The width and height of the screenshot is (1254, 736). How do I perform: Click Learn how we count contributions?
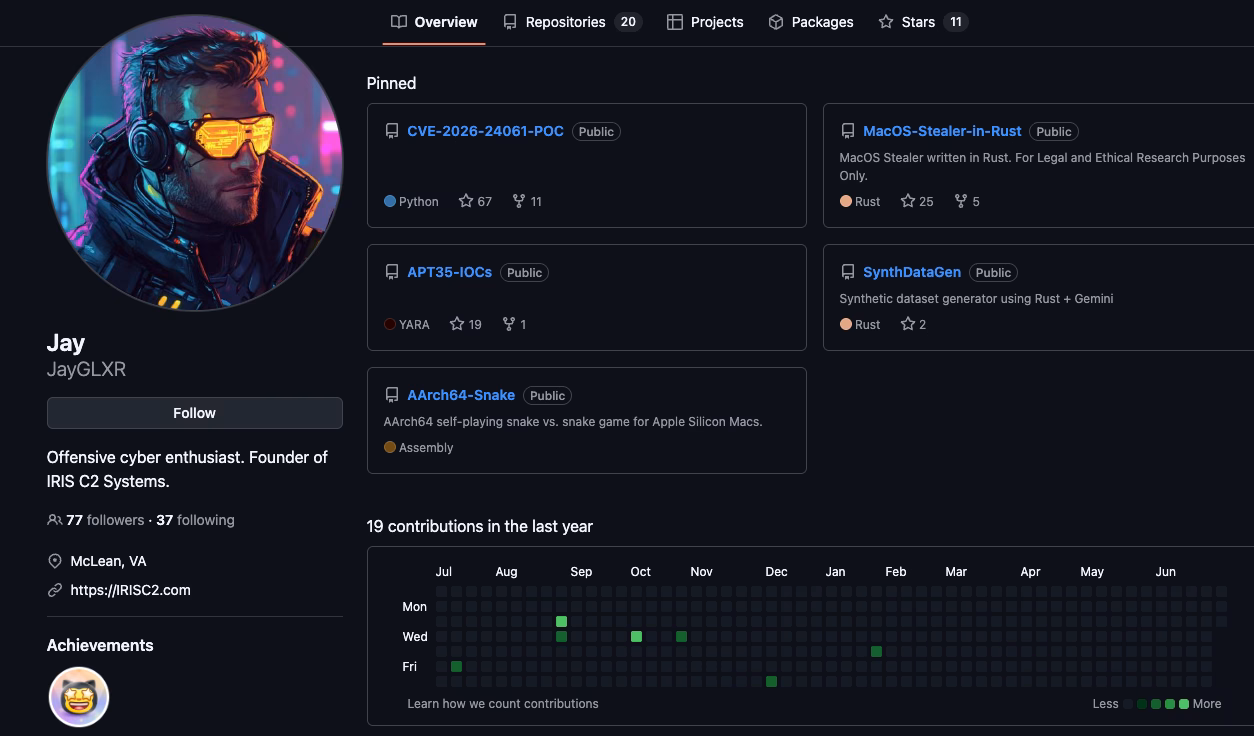(x=503, y=704)
